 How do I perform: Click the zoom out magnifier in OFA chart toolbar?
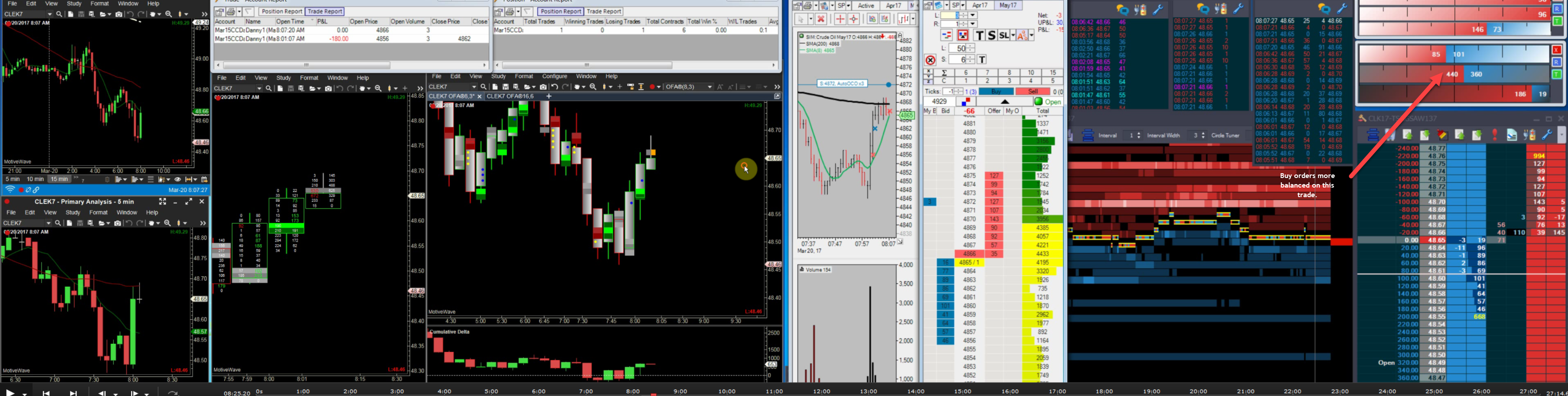[593, 87]
